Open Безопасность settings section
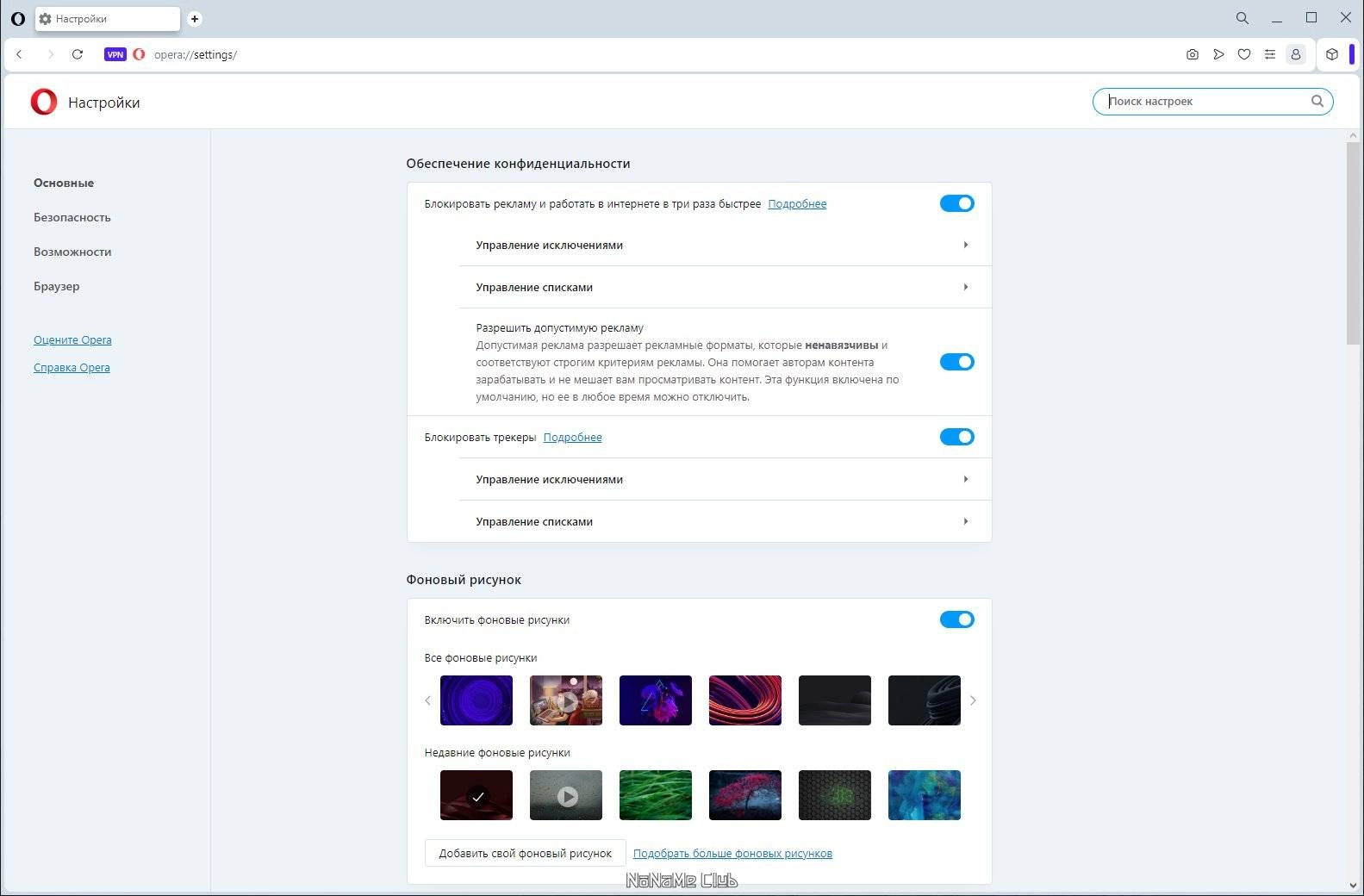Screen dimensions: 1364x896 click(72, 217)
